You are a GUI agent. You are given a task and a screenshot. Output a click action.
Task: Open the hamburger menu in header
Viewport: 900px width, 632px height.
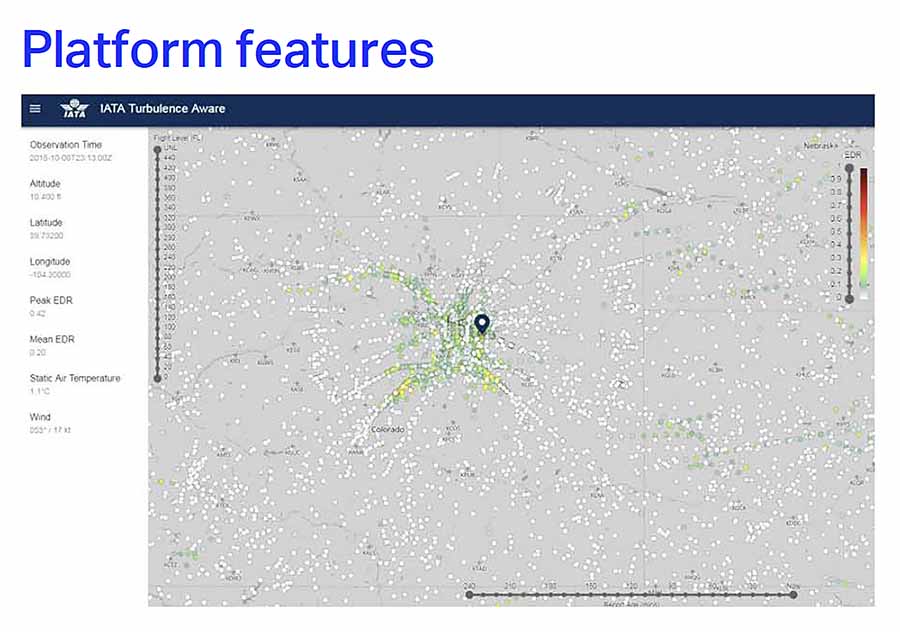pos(35,109)
